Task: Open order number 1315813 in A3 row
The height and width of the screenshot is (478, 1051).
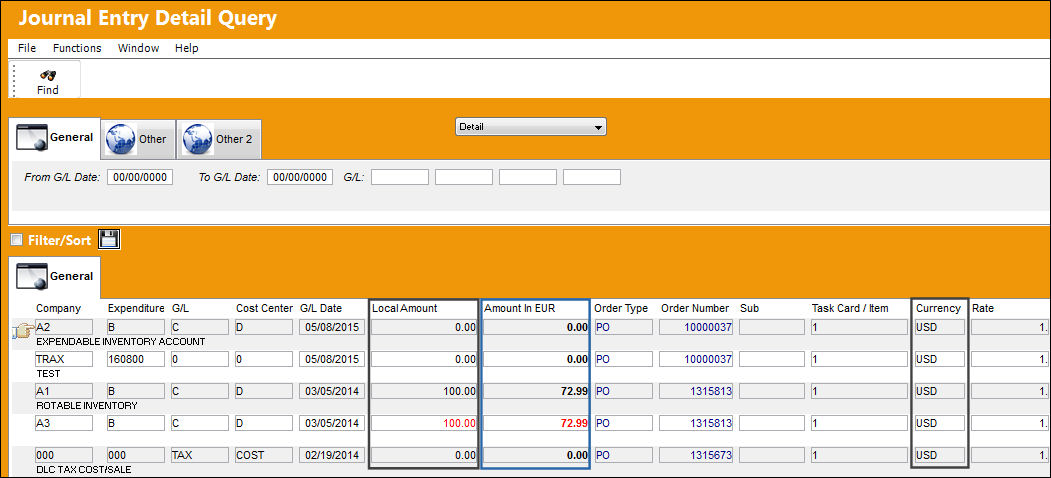Action: [696, 423]
